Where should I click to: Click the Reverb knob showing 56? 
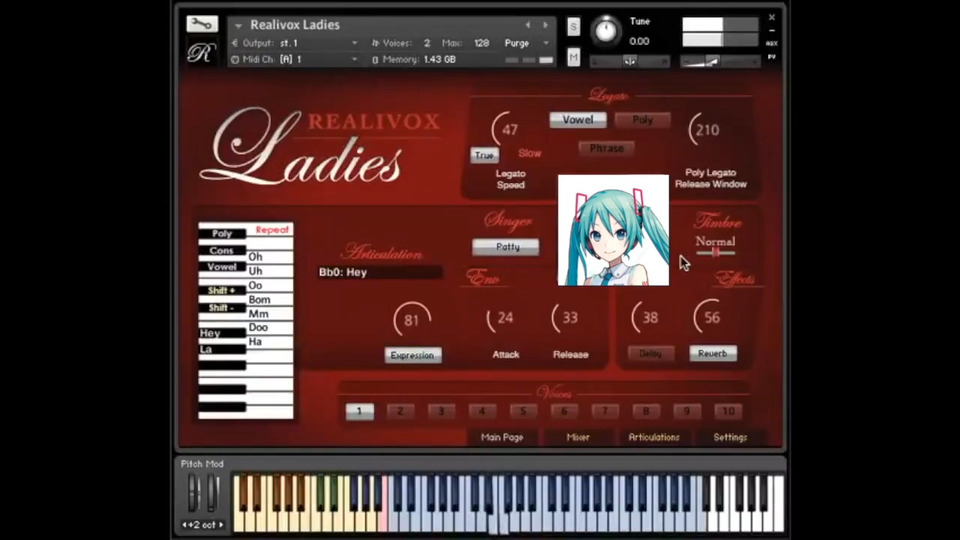coord(711,318)
